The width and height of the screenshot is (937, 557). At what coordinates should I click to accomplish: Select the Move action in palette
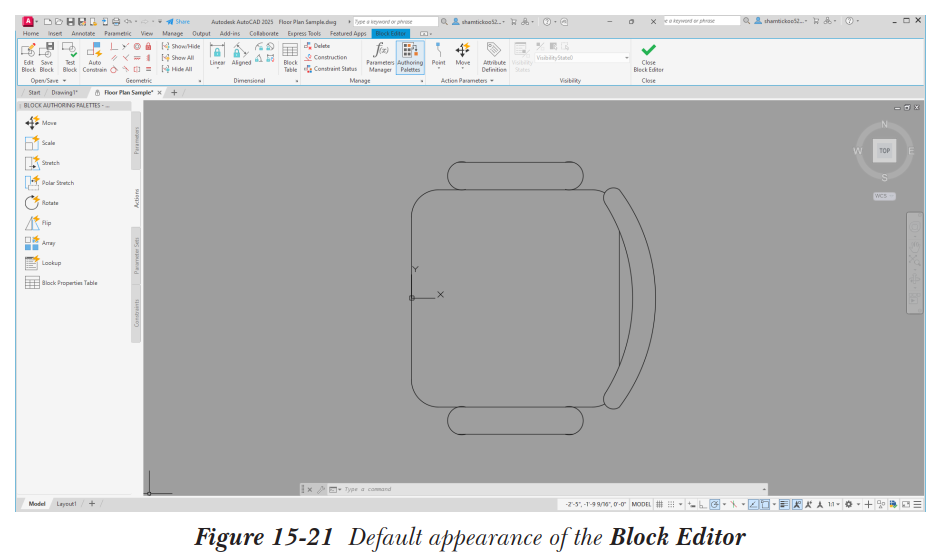tap(41, 123)
